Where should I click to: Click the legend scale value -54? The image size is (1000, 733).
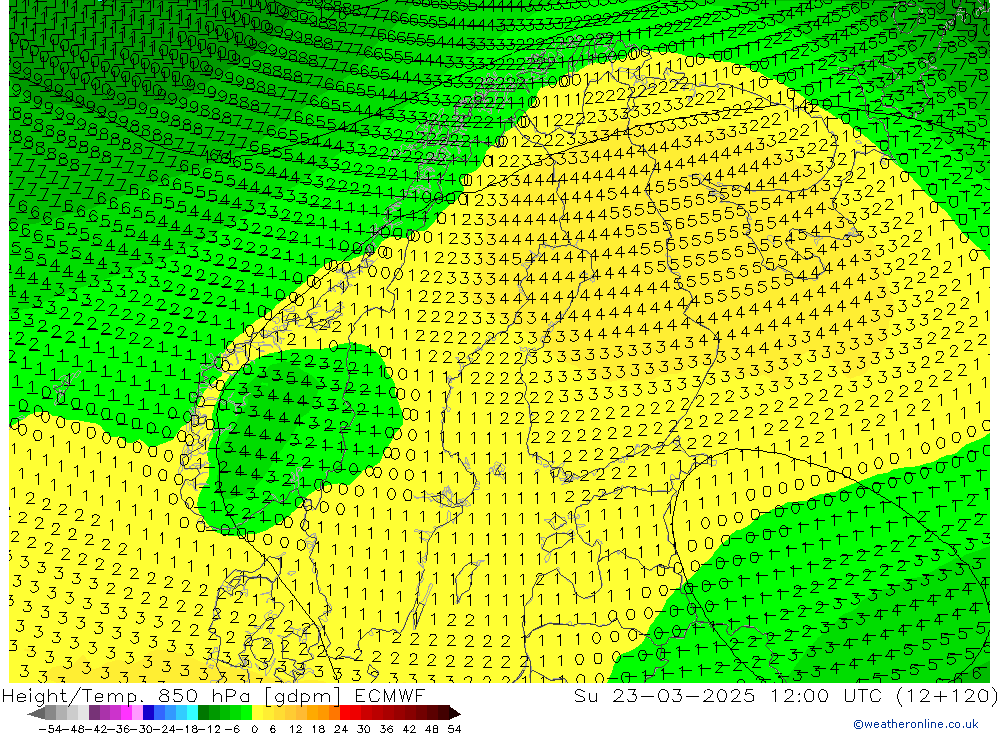[49, 728]
